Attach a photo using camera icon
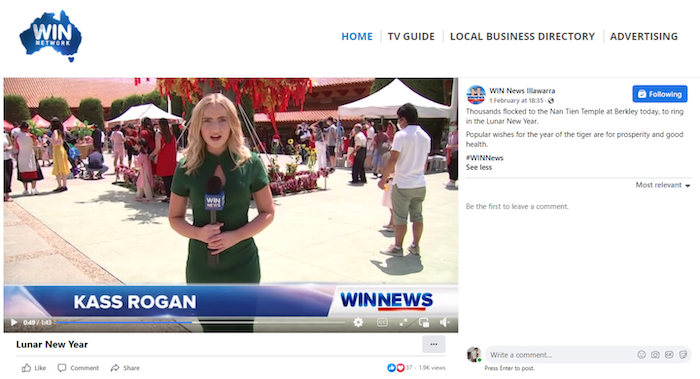The width and height of the screenshot is (700, 379). click(x=655, y=355)
